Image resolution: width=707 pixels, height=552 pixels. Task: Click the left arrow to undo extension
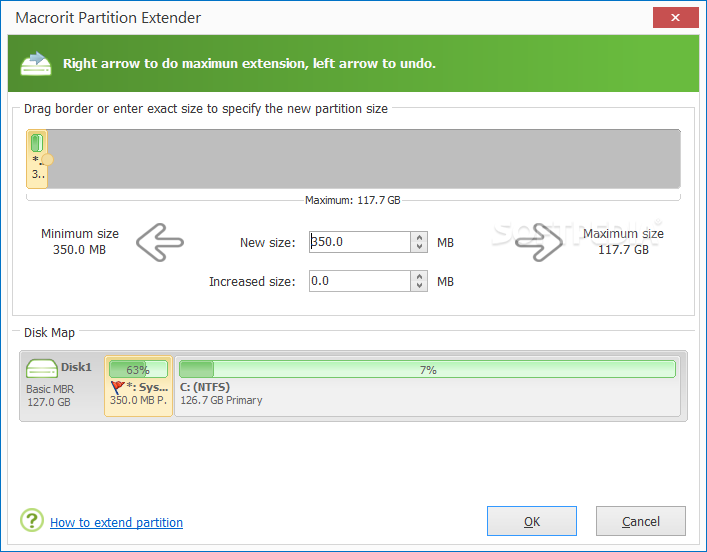click(160, 242)
